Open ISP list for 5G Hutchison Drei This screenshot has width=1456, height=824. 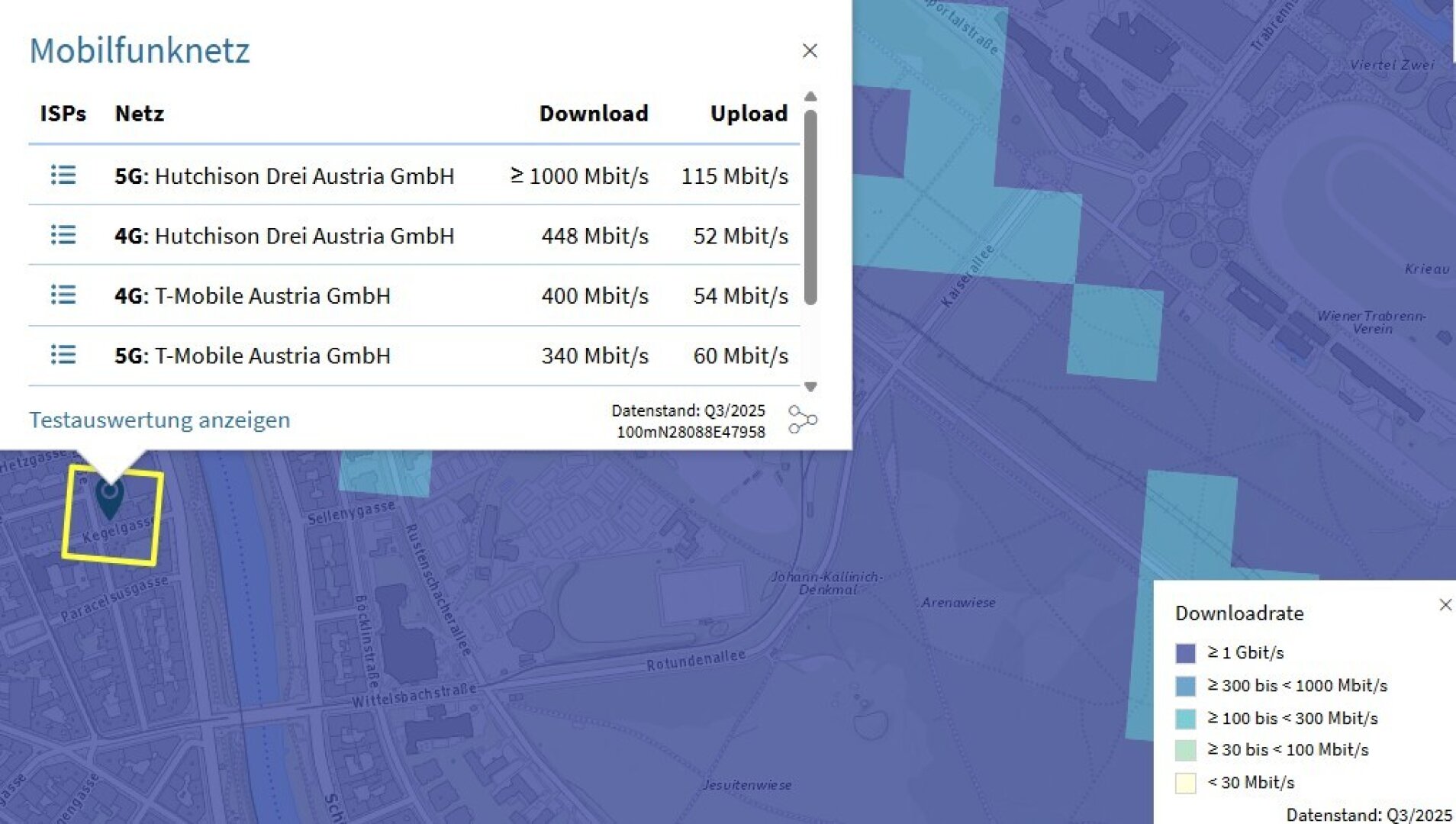(x=63, y=175)
